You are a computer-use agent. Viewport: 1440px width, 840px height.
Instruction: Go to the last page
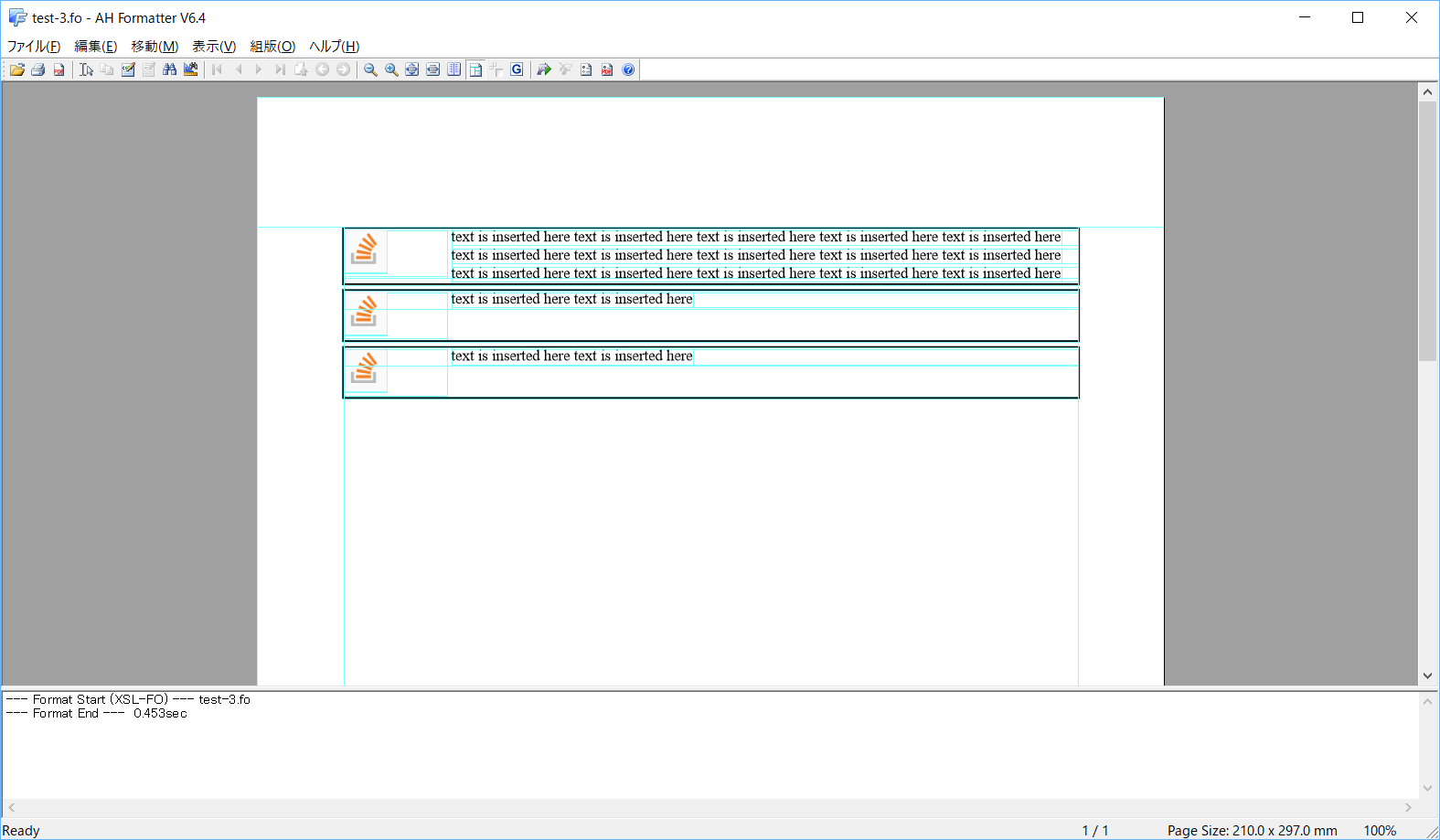[x=281, y=69]
